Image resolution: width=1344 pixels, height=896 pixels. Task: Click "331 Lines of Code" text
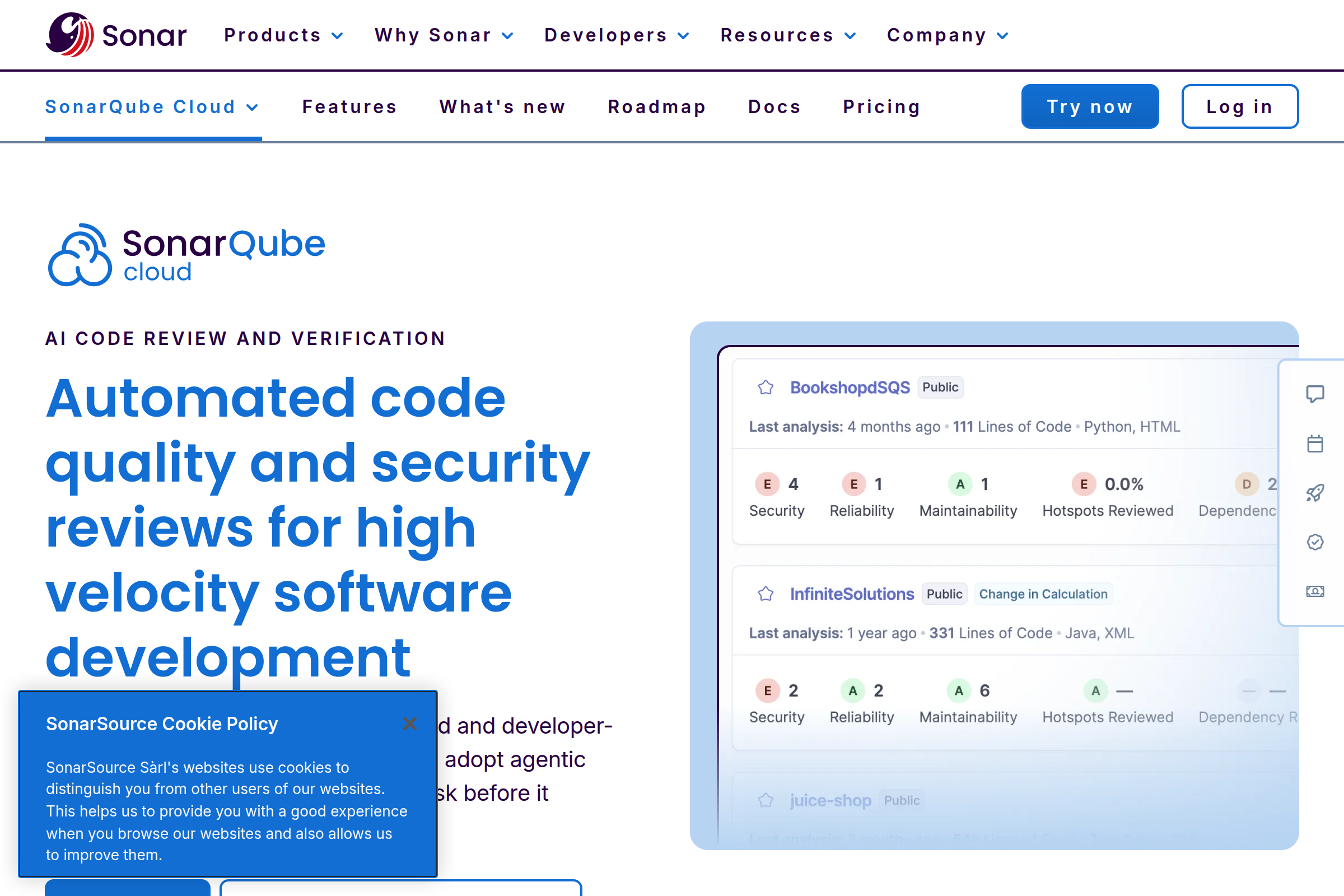click(x=990, y=633)
